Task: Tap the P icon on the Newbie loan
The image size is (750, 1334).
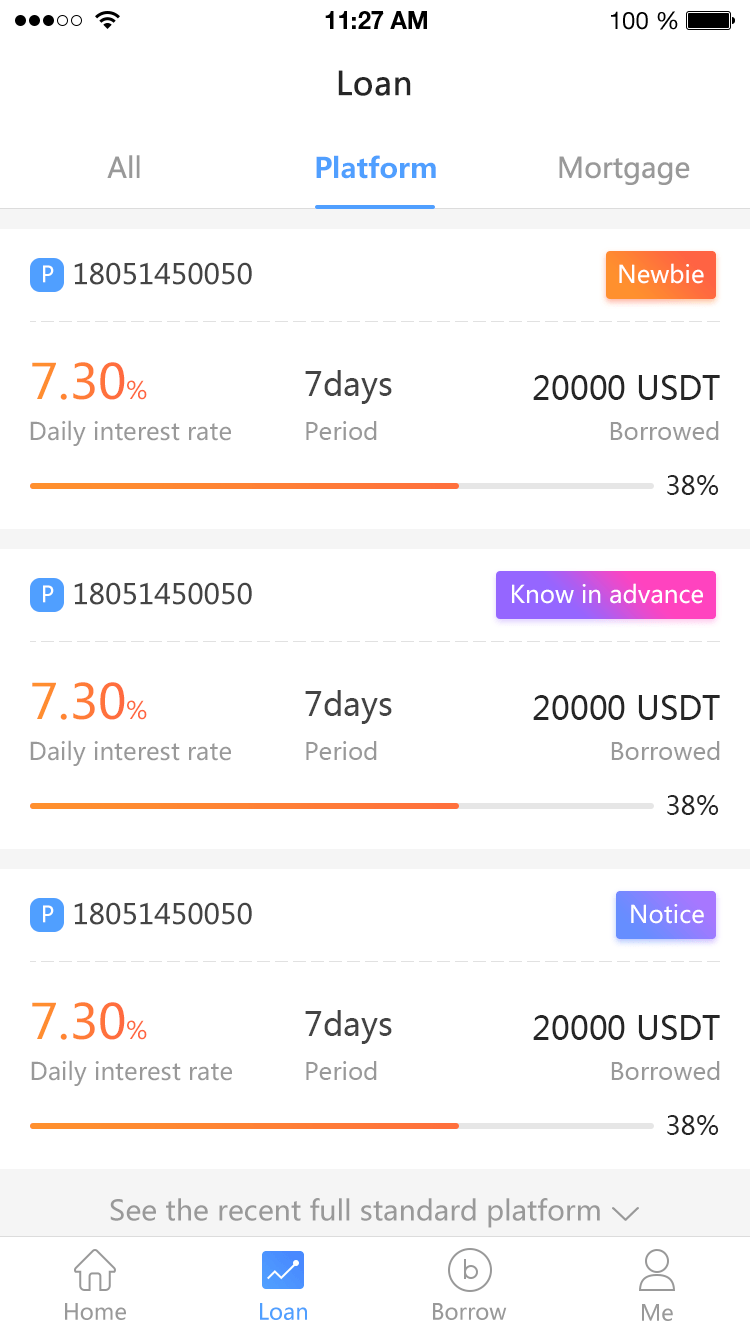Action: click(x=47, y=274)
